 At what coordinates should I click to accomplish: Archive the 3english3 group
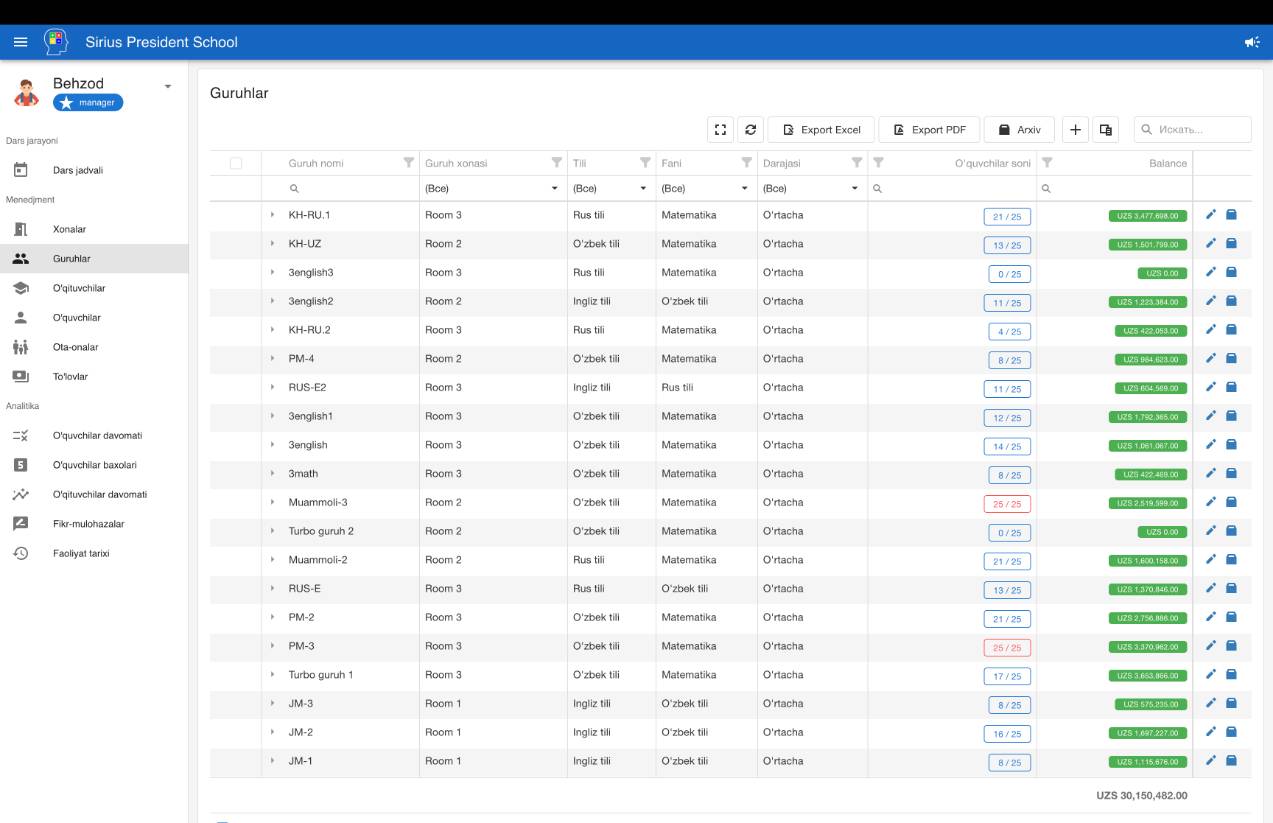click(x=1232, y=272)
